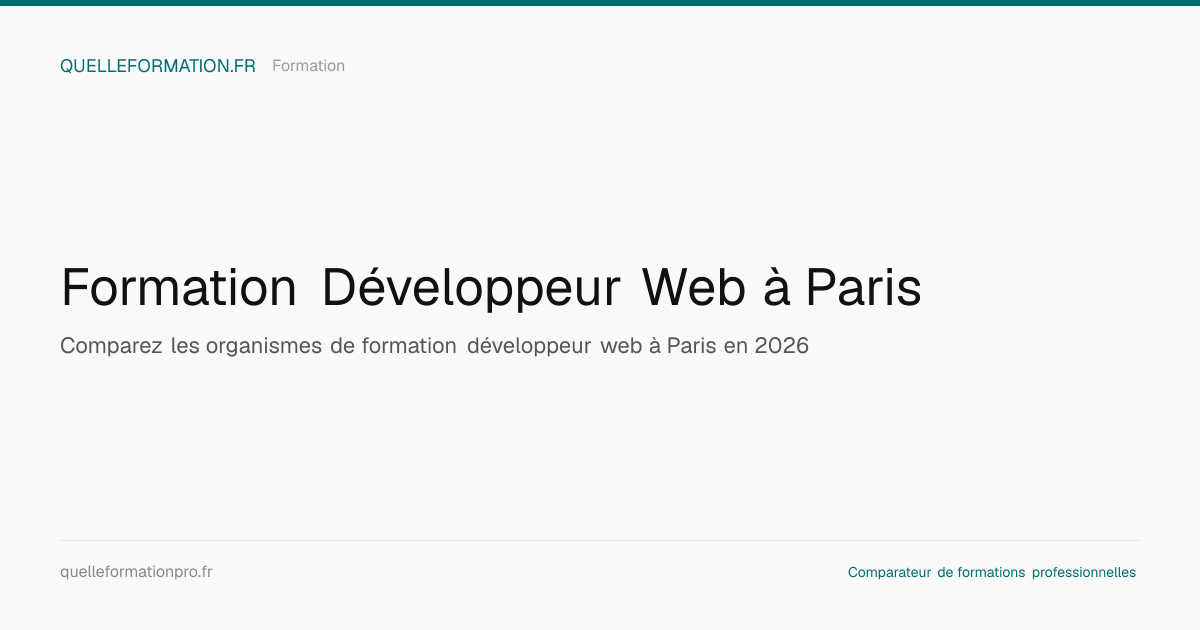
Task: Click the subtitle starting with Comparez les organismes
Action: tap(434, 346)
